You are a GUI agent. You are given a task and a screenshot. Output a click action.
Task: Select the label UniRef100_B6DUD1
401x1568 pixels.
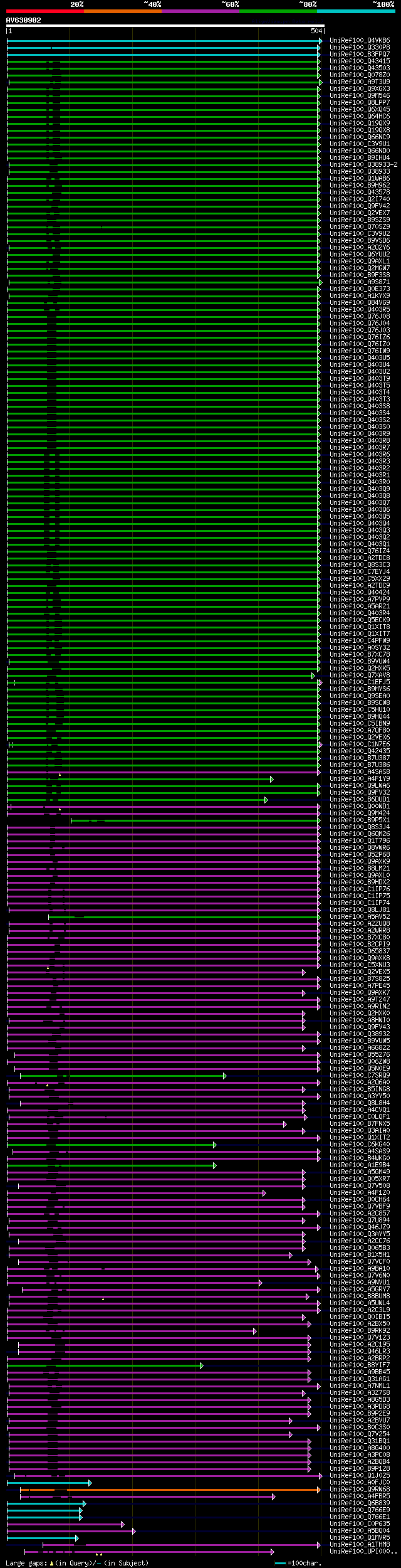(360, 800)
